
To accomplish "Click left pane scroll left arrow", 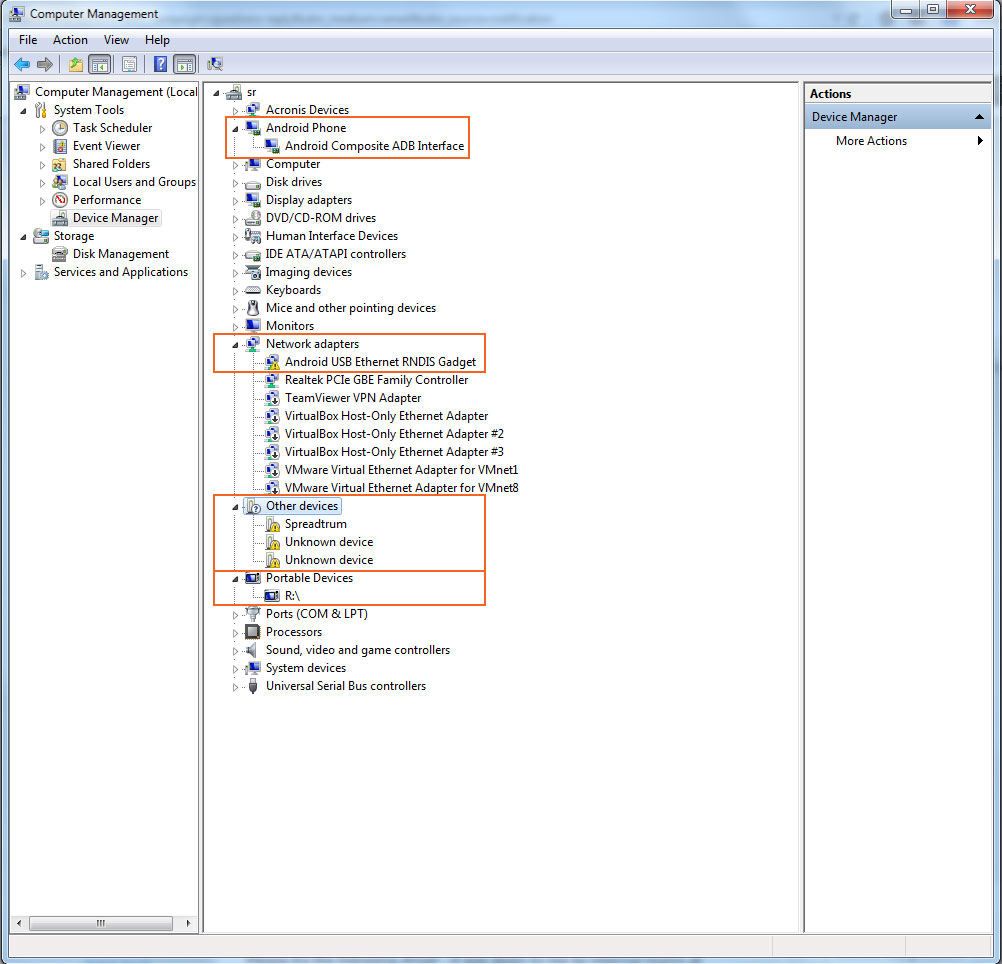I will (x=19, y=923).
